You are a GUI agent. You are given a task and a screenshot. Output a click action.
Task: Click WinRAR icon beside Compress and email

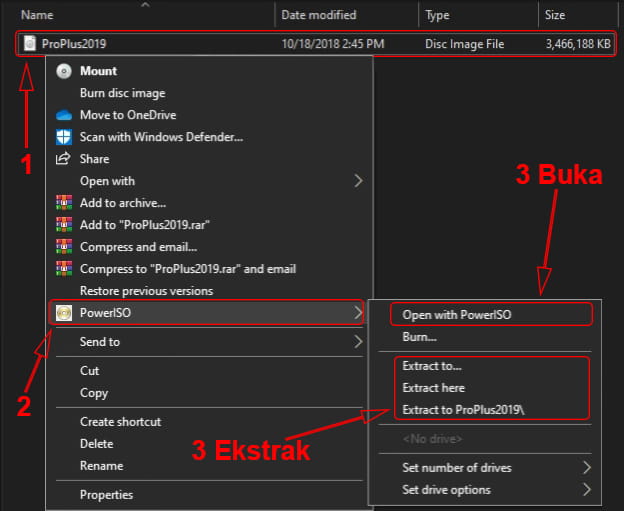64,247
